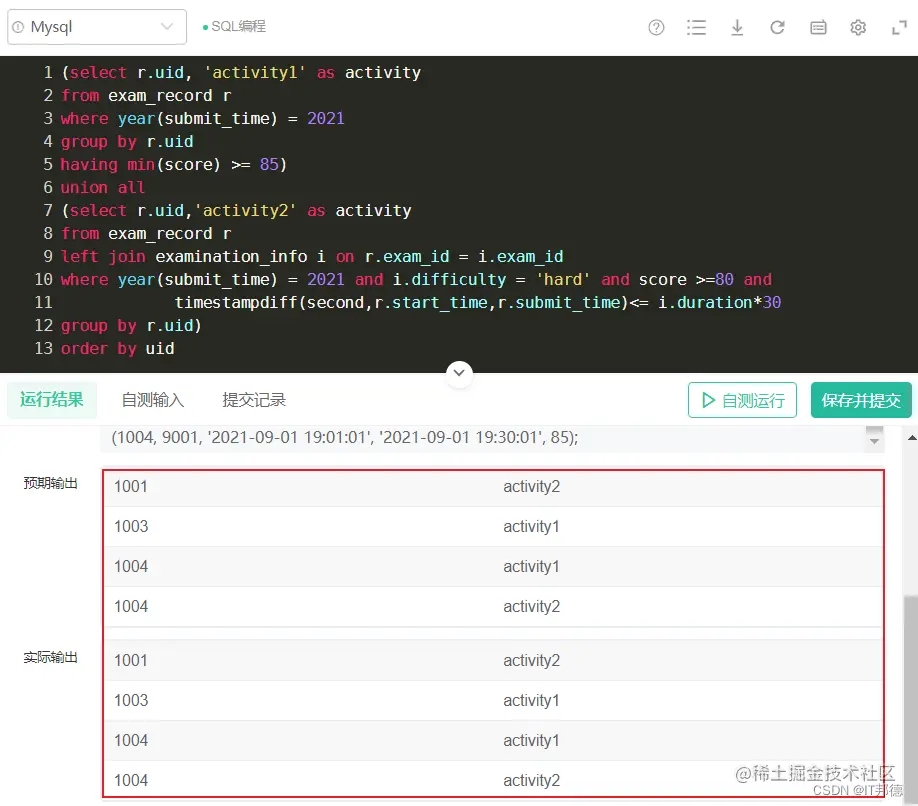Screen dimensions: 918x806
Task: Click 'order by uid' on line 13
Action: pos(118,348)
